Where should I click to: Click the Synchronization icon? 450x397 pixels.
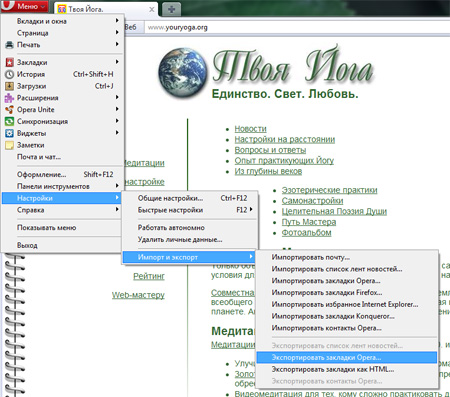pos(9,121)
